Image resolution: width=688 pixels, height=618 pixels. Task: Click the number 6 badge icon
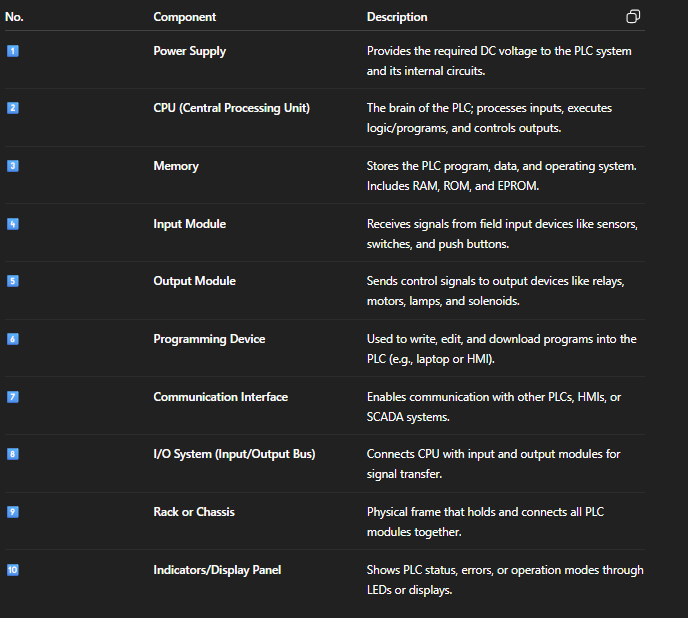[13, 339]
